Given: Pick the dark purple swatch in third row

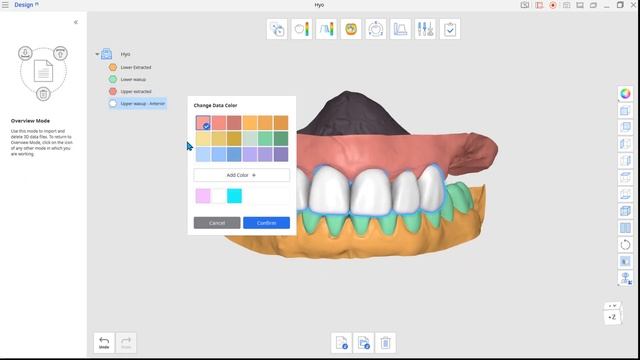Looking at the screenshot, I should click(x=281, y=154).
